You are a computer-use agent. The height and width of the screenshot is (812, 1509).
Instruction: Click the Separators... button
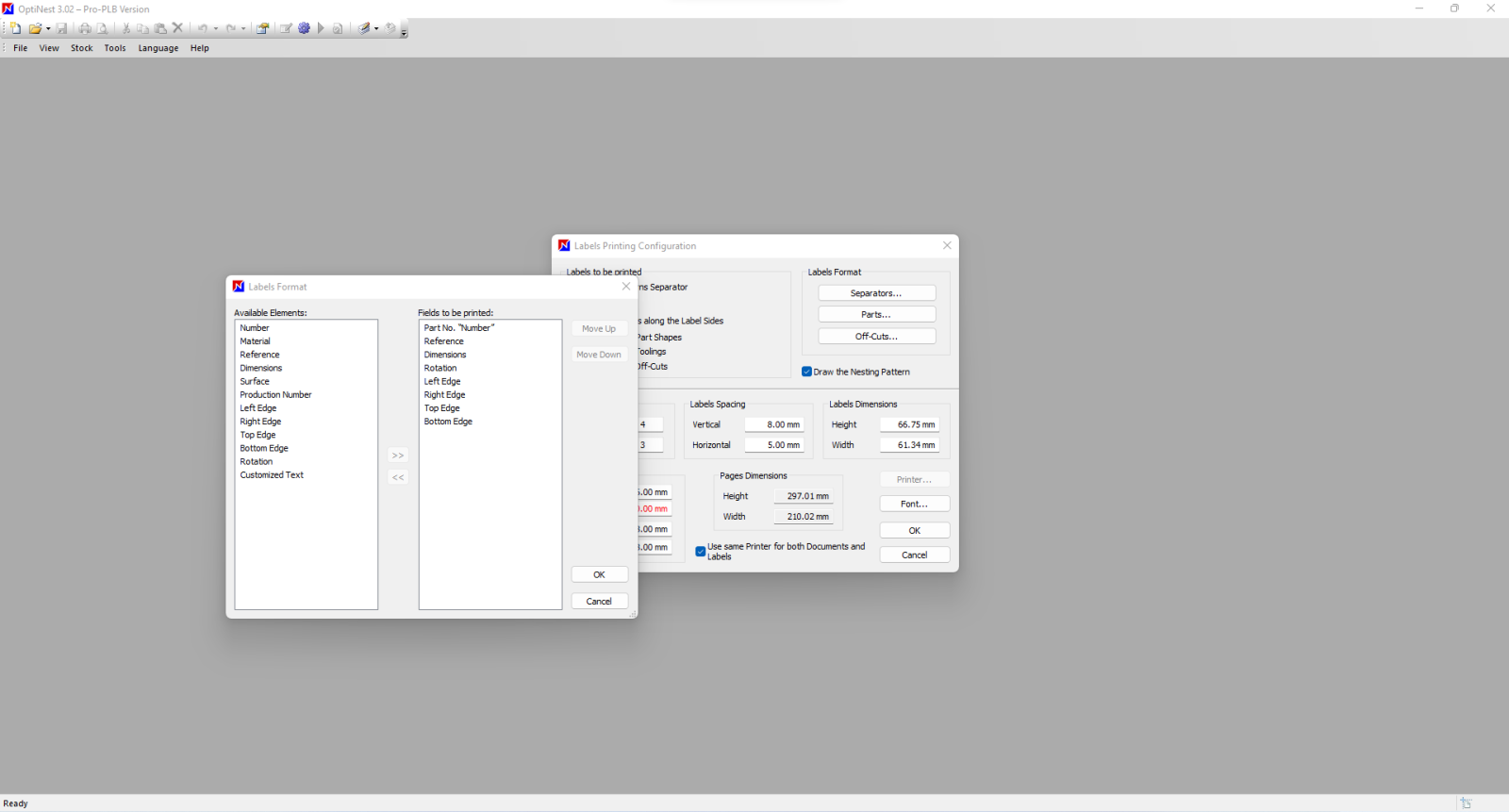click(x=876, y=293)
